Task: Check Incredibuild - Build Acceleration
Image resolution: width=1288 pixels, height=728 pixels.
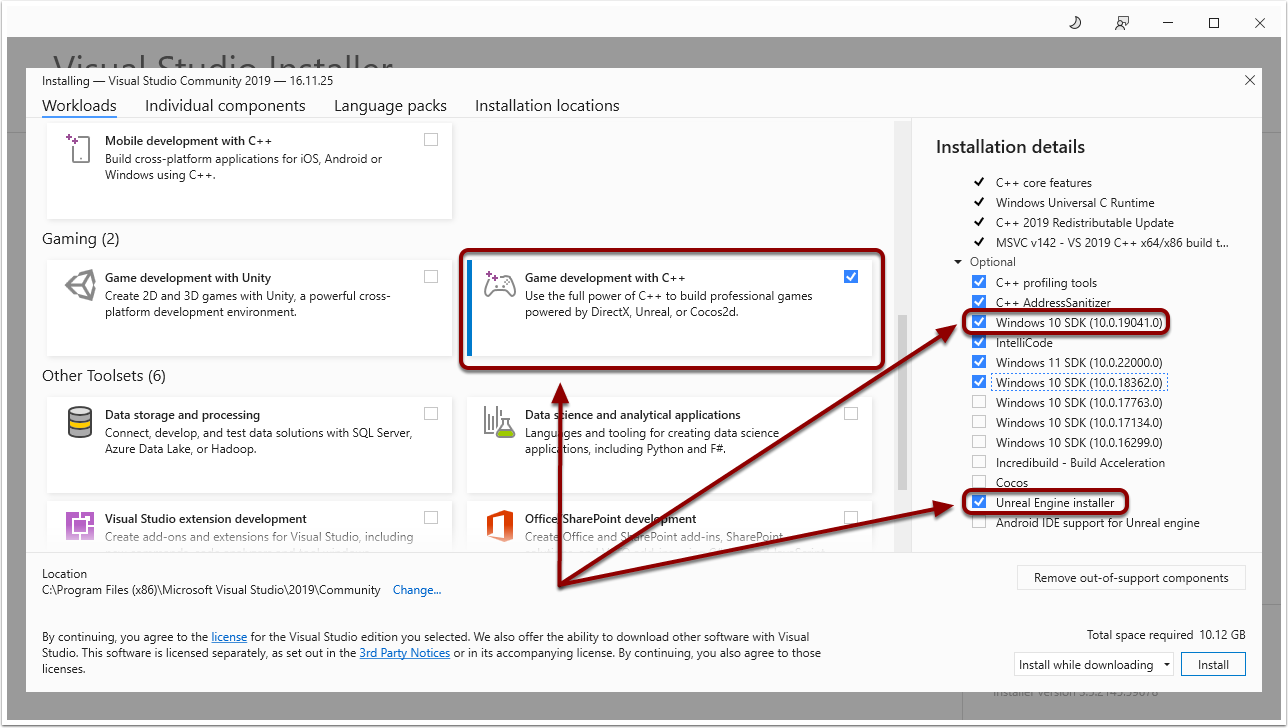Action: pos(979,462)
